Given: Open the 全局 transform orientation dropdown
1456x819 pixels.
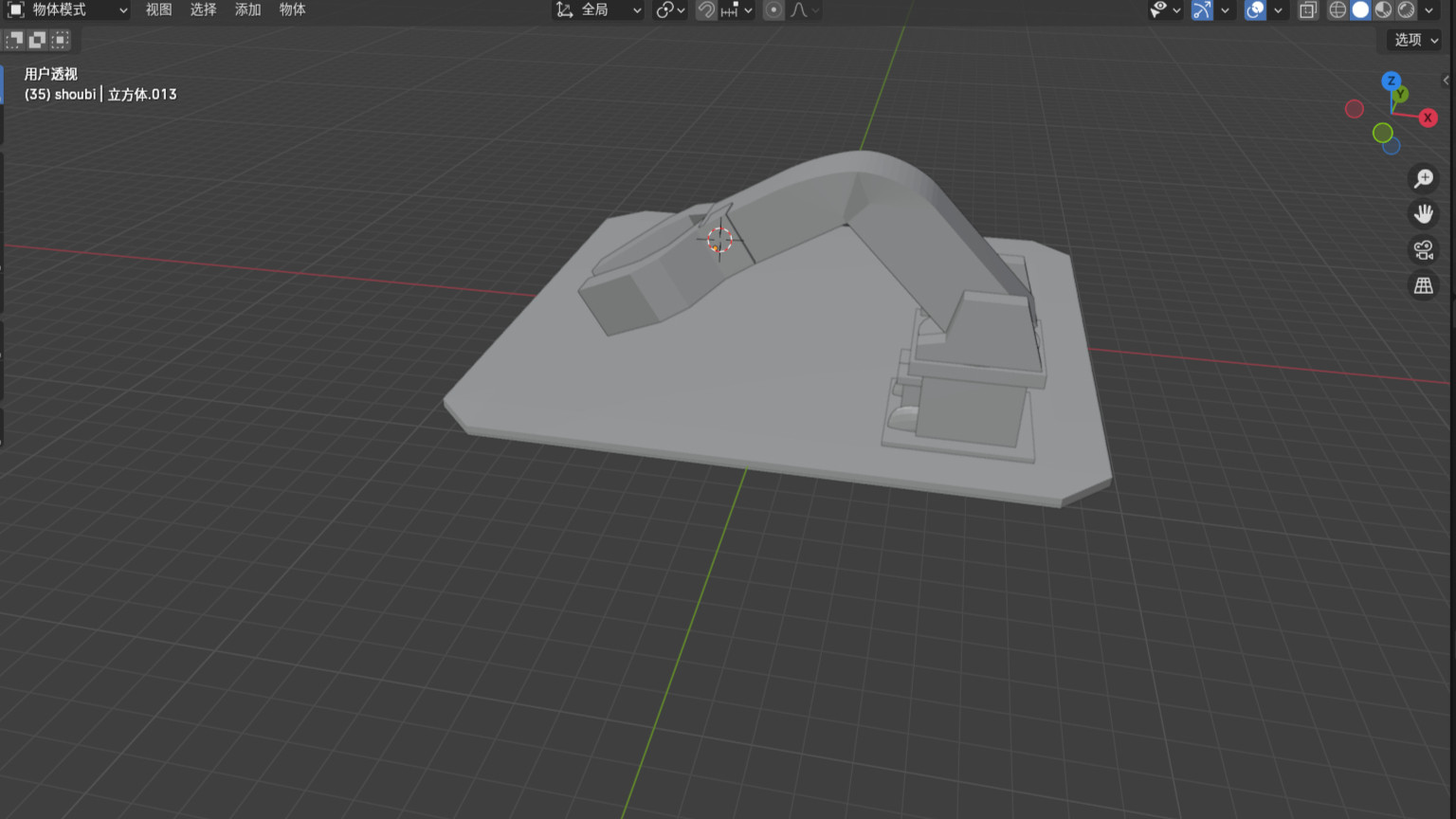Looking at the screenshot, I should pyautogui.click(x=599, y=9).
